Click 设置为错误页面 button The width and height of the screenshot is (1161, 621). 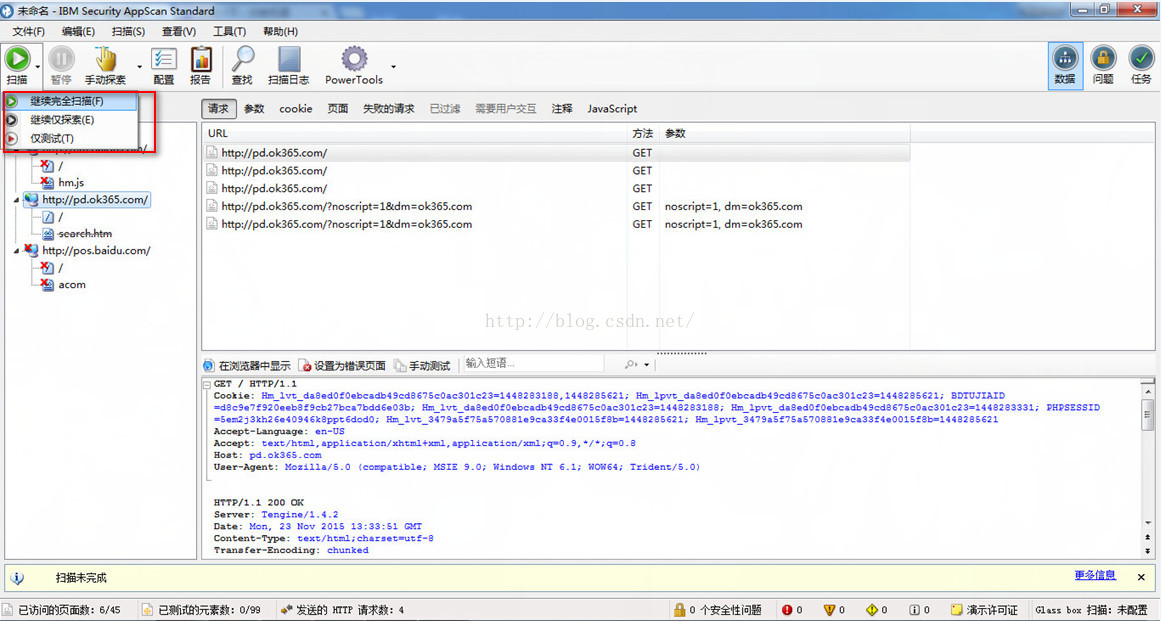click(x=342, y=365)
